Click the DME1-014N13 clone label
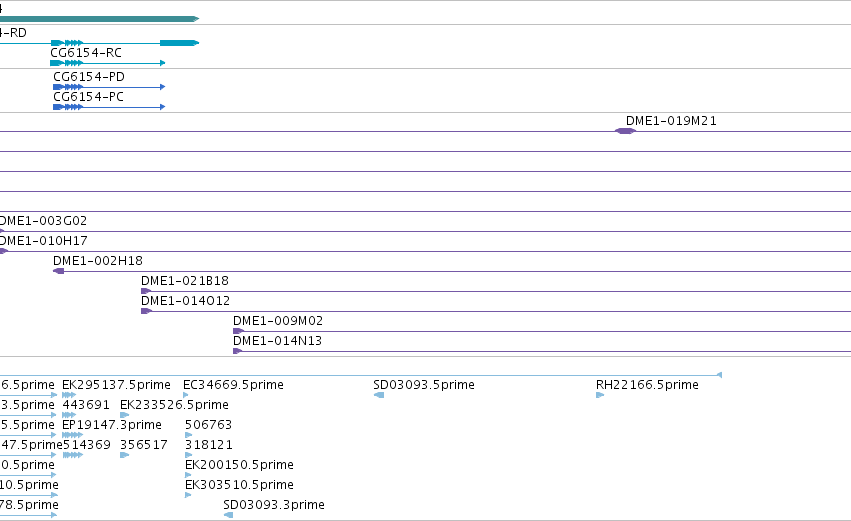The height and width of the screenshot is (521, 851). [277, 341]
